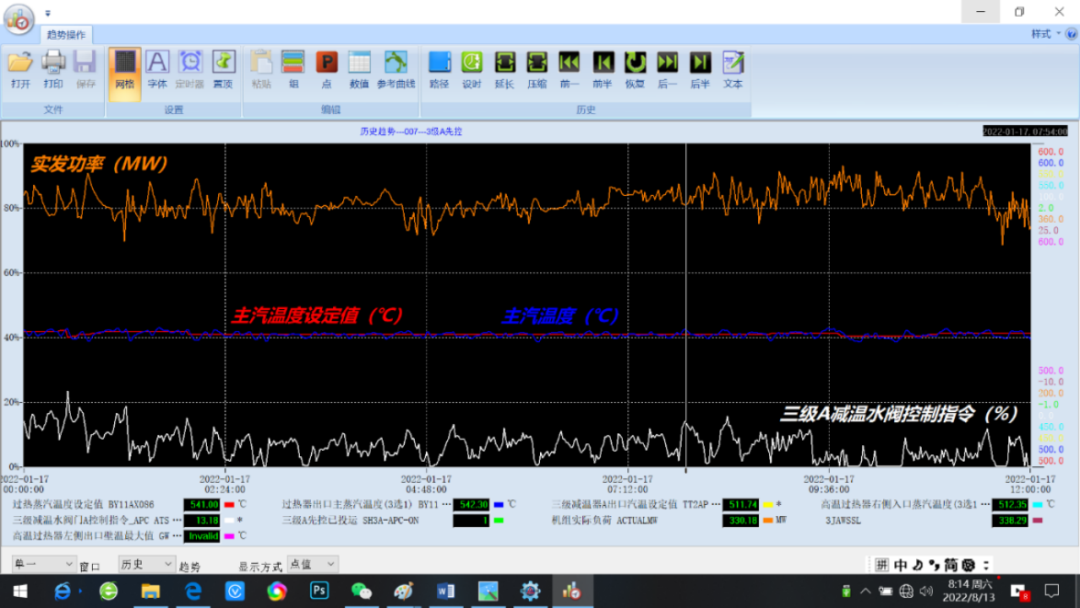Select the 趋势操作 ribbon tab
The height and width of the screenshot is (608, 1080).
point(67,34)
